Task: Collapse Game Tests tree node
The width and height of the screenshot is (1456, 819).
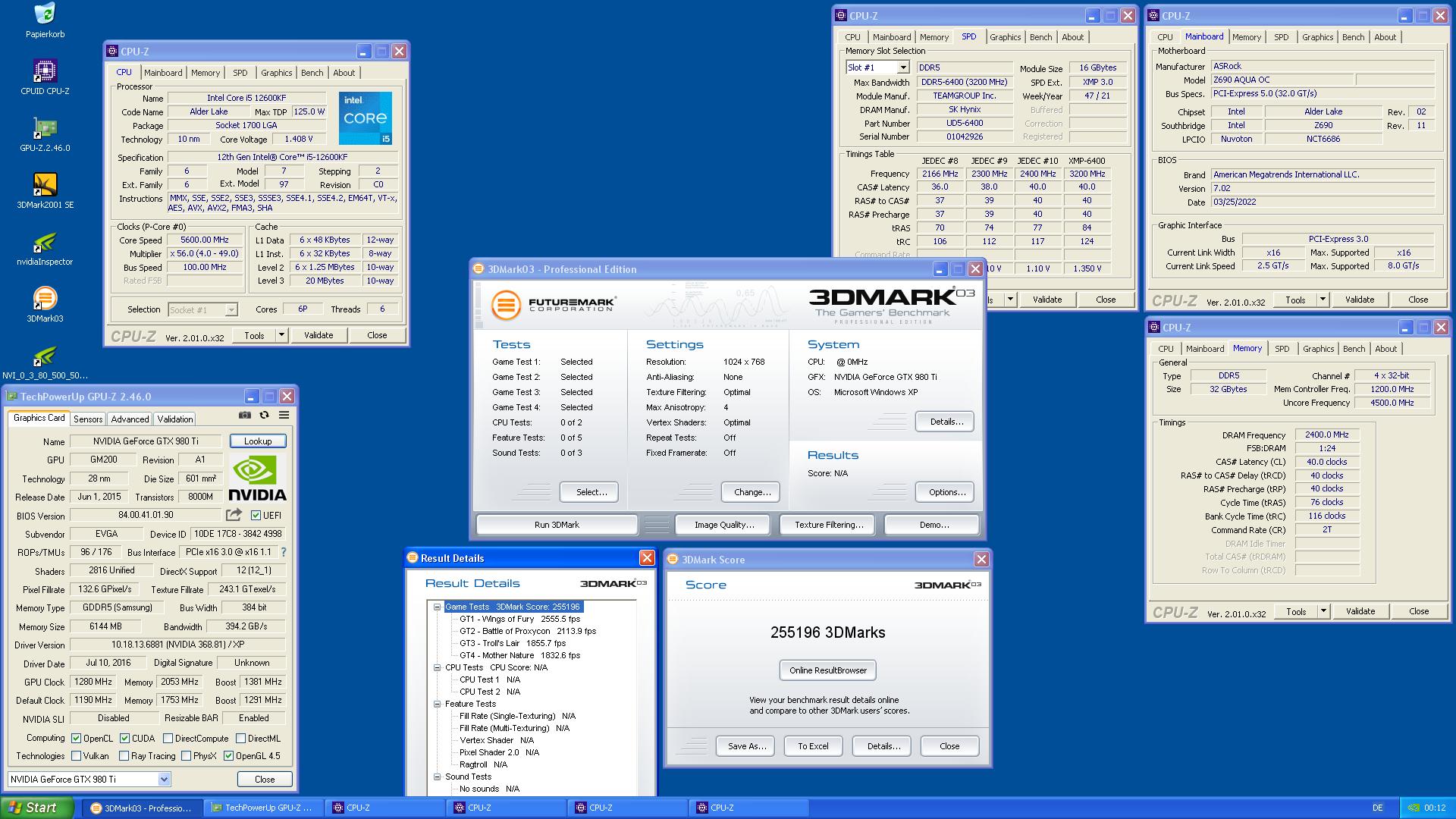Action: [x=438, y=607]
